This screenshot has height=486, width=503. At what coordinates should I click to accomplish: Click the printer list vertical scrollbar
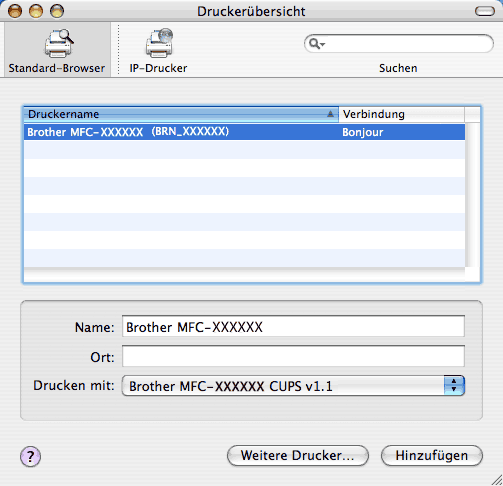pyautogui.click(x=472, y=195)
